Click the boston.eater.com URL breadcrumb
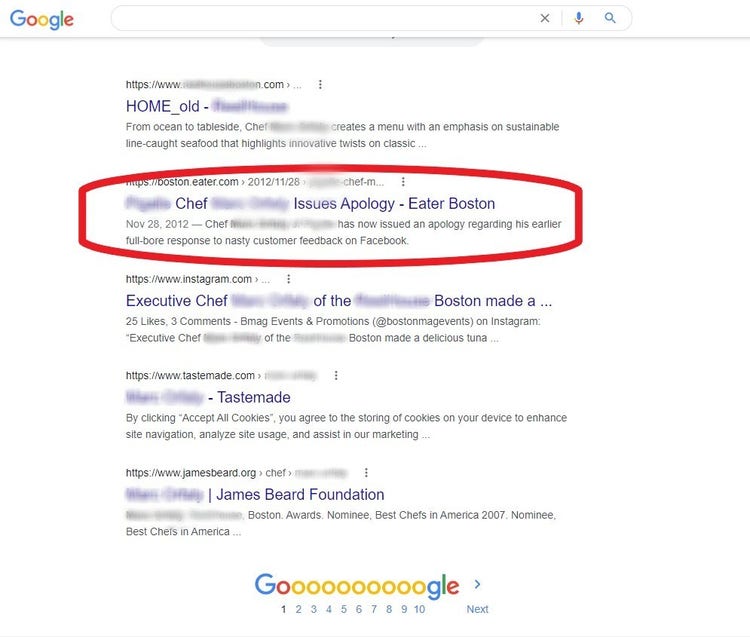This screenshot has height=637, width=750. pyautogui.click(x=255, y=182)
